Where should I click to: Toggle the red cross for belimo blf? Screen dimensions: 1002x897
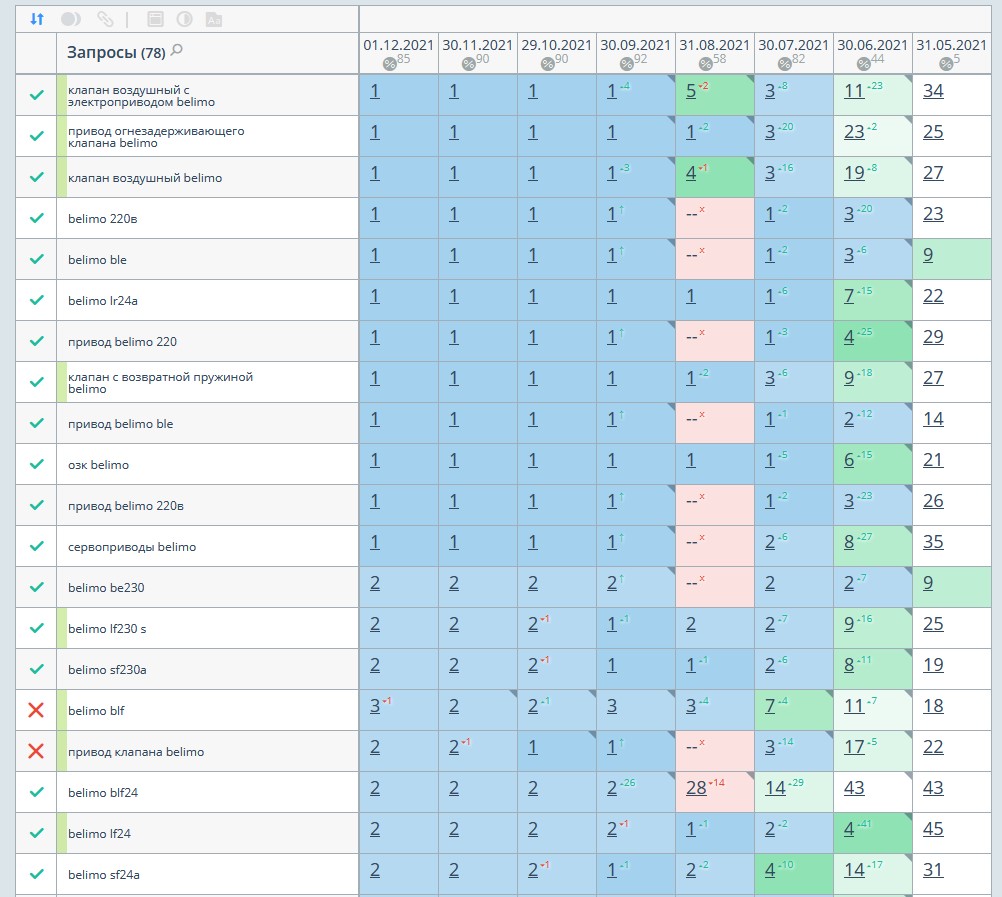point(36,710)
